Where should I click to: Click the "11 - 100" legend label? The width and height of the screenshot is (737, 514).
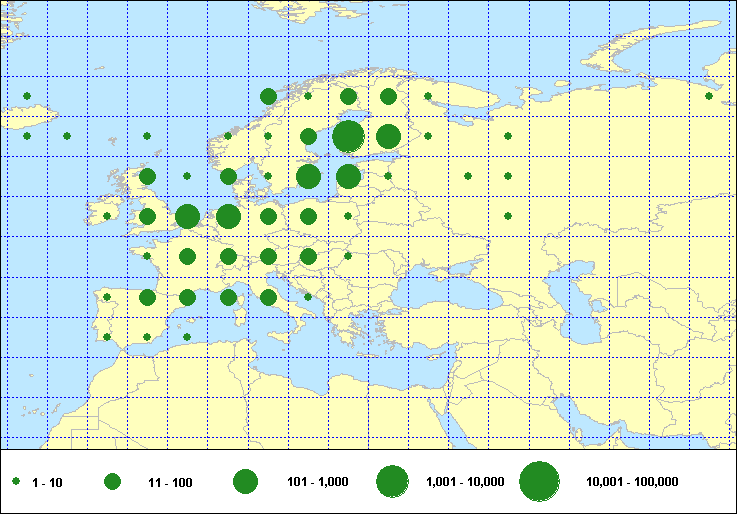pos(170,483)
